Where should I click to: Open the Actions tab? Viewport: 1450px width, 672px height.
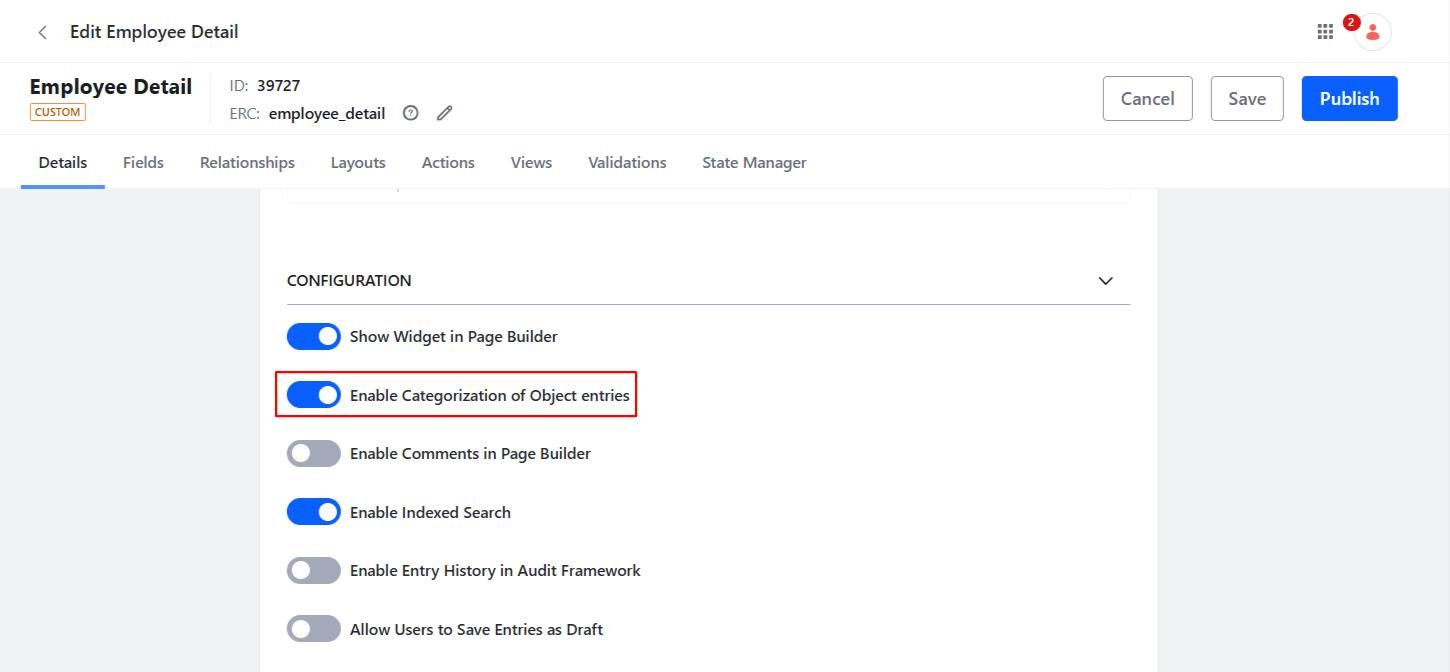[448, 162]
